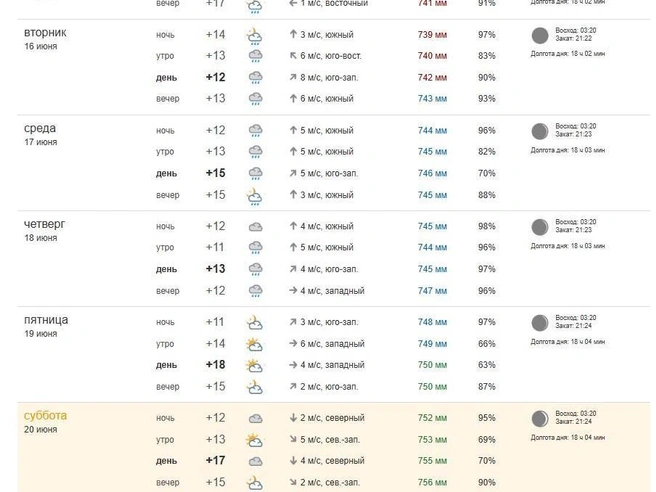Image resolution: width=656 pixels, height=492 pixels.
Task: Click the night cloud icon for Friday evening
Action: pyautogui.click(x=254, y=387)
